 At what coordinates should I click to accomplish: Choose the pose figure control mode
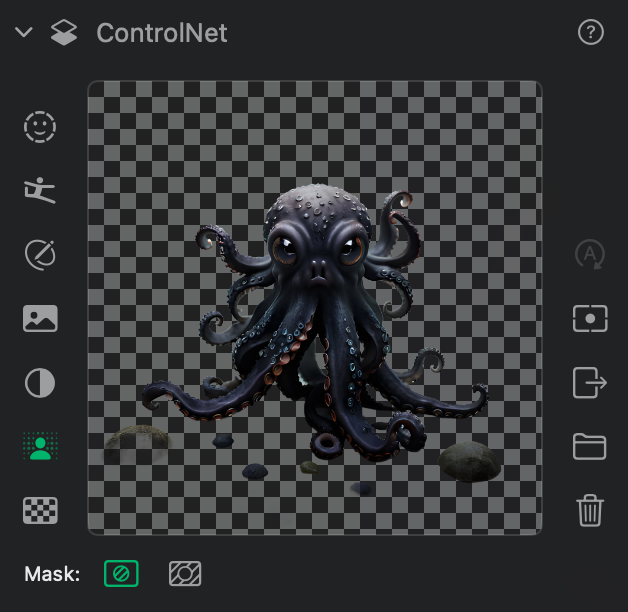tap(40, 190)
